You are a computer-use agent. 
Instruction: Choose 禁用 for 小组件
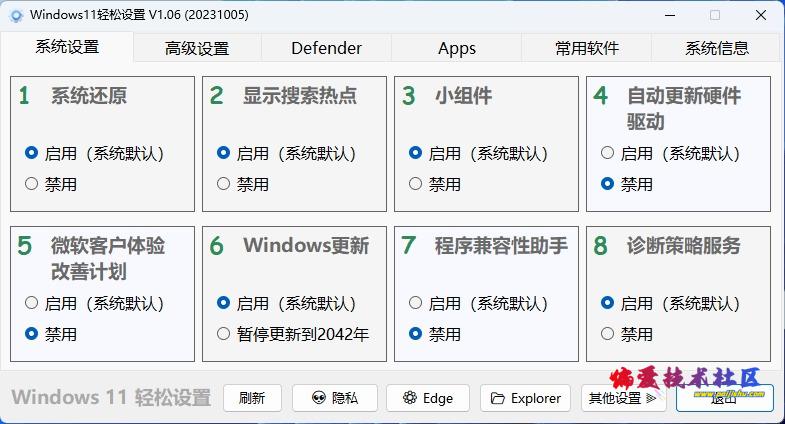coord(416,184)
